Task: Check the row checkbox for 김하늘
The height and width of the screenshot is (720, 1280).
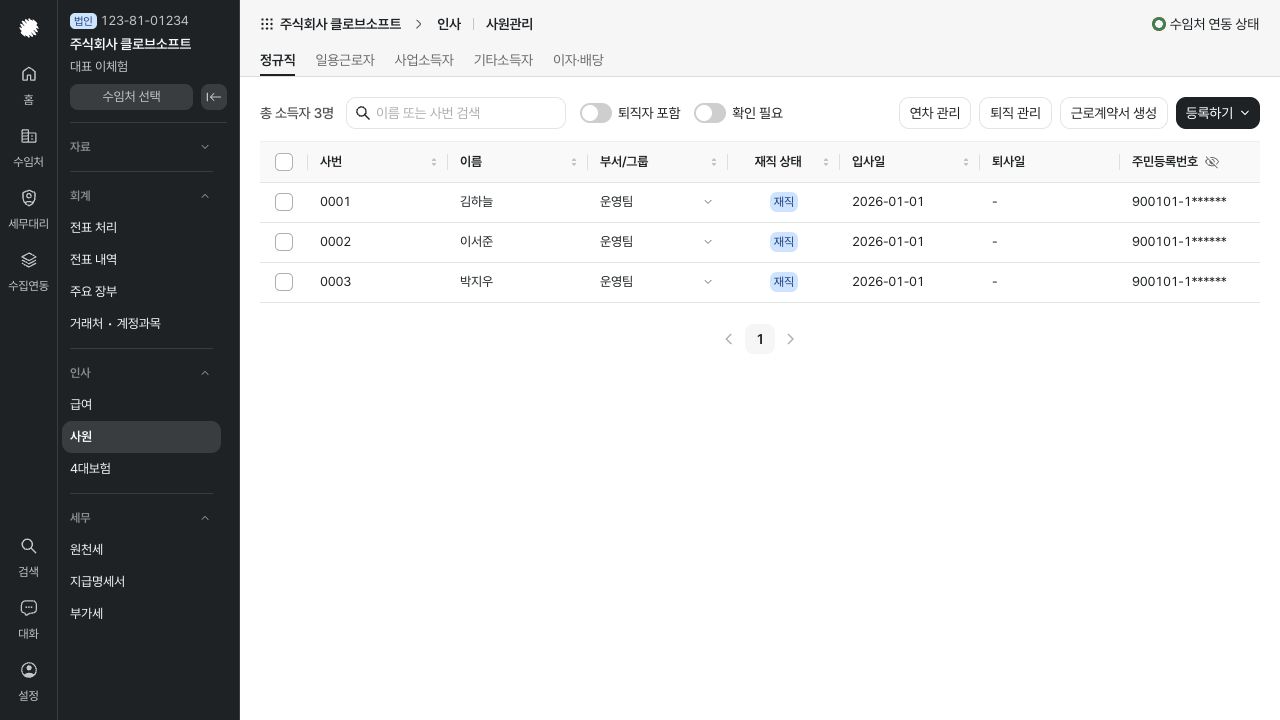Action: pyautogui.click(x=284, y=202)
